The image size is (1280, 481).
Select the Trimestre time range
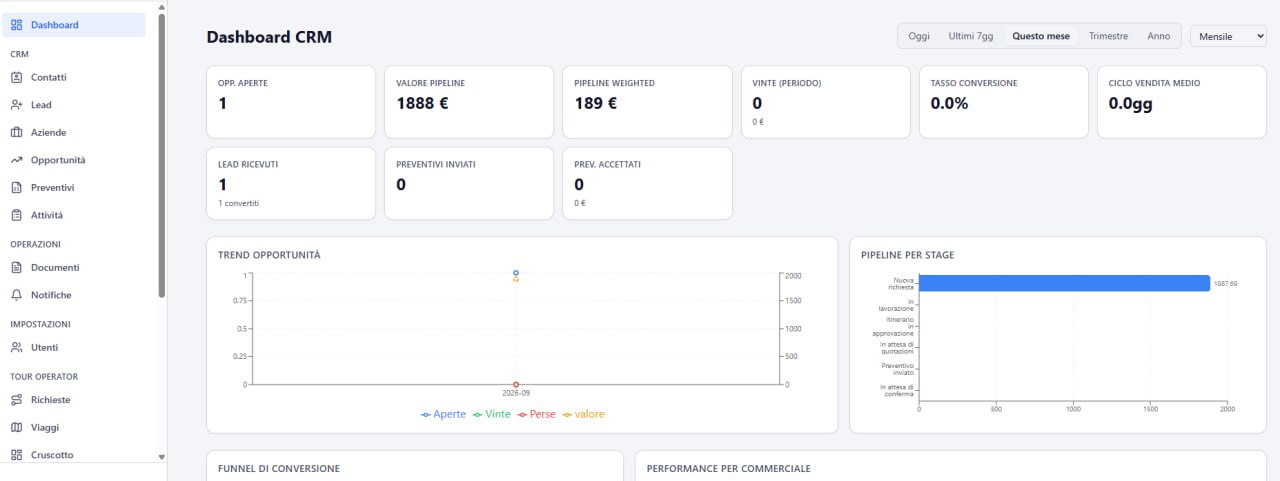(1108, 36)
